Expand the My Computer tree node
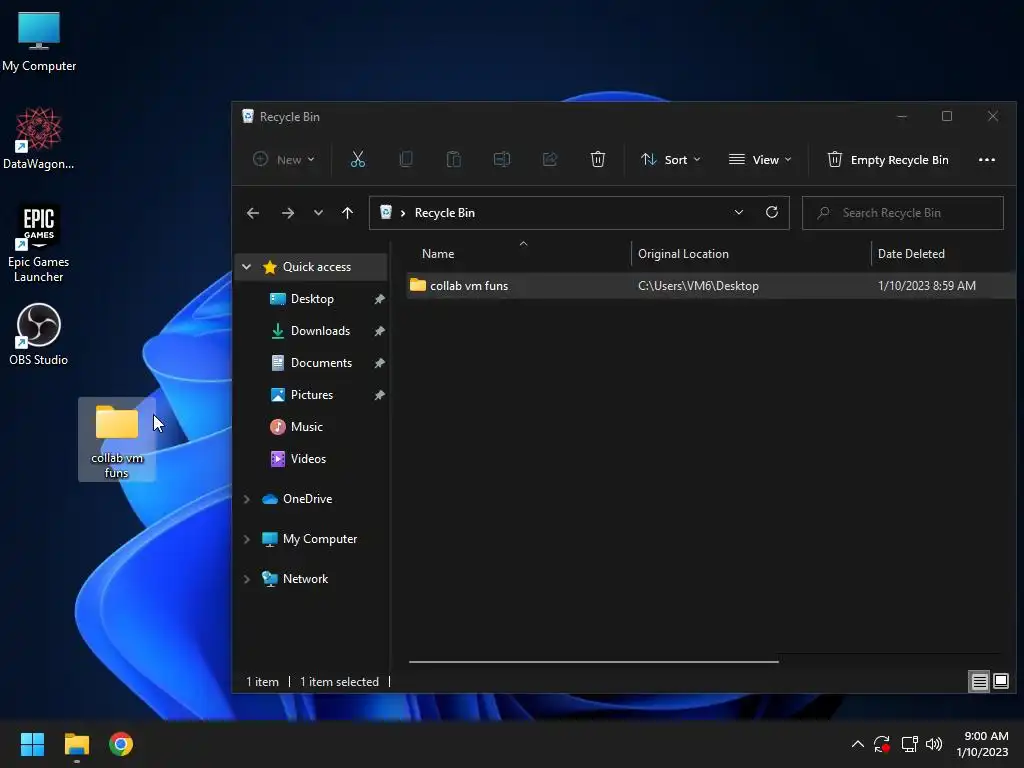Viewport: 1024px width, 768px height. coord(247,539)
